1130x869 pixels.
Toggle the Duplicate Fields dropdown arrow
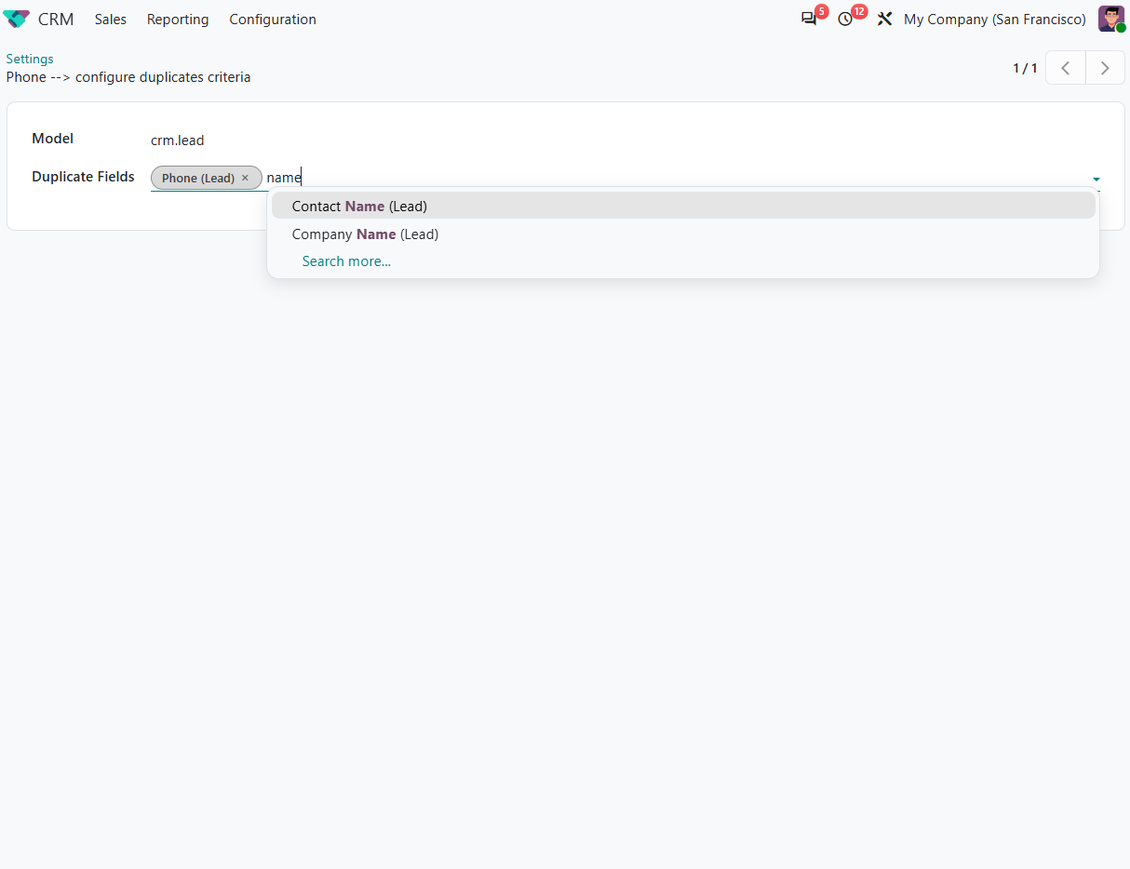coord(1096,179)
